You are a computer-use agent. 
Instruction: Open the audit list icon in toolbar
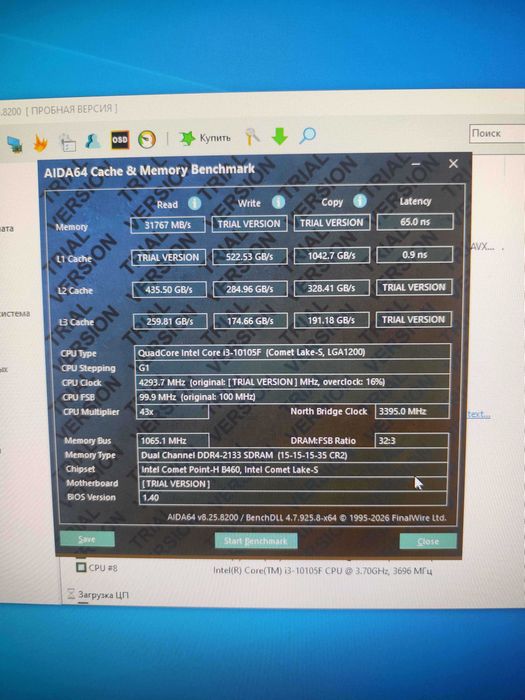(x=68, y=142)
